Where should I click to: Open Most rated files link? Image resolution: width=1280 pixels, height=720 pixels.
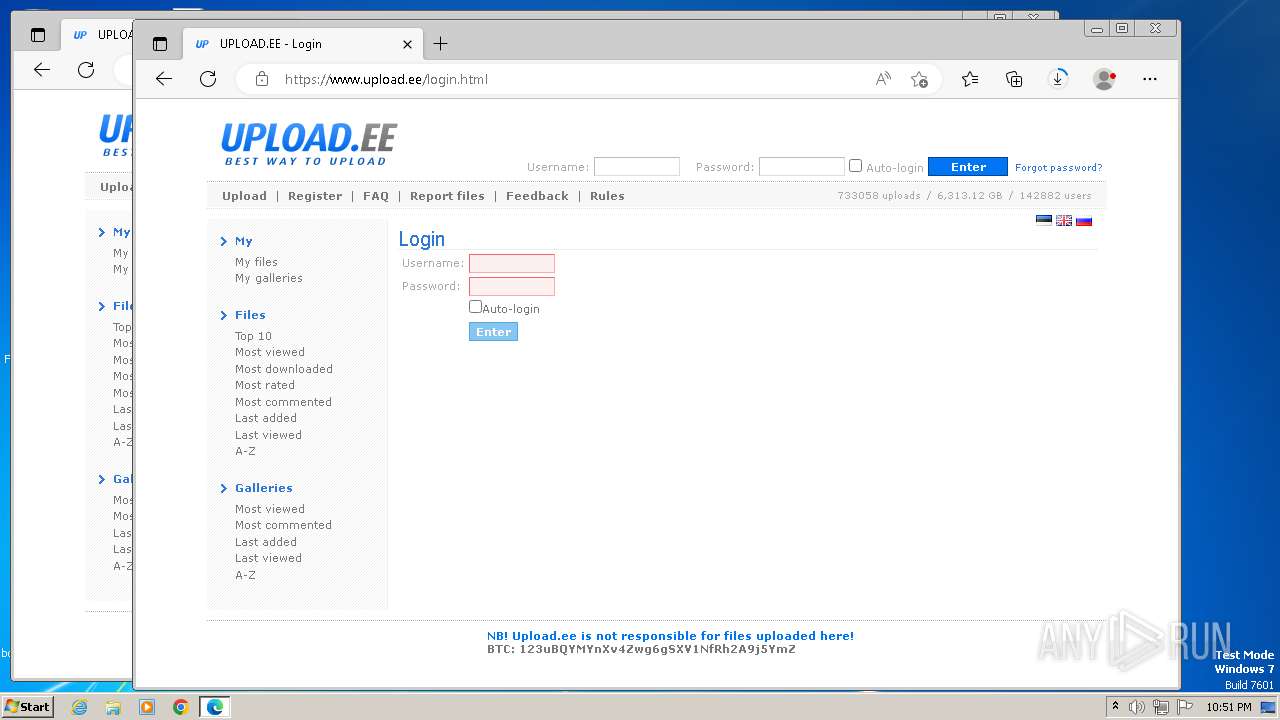point(265,385)
